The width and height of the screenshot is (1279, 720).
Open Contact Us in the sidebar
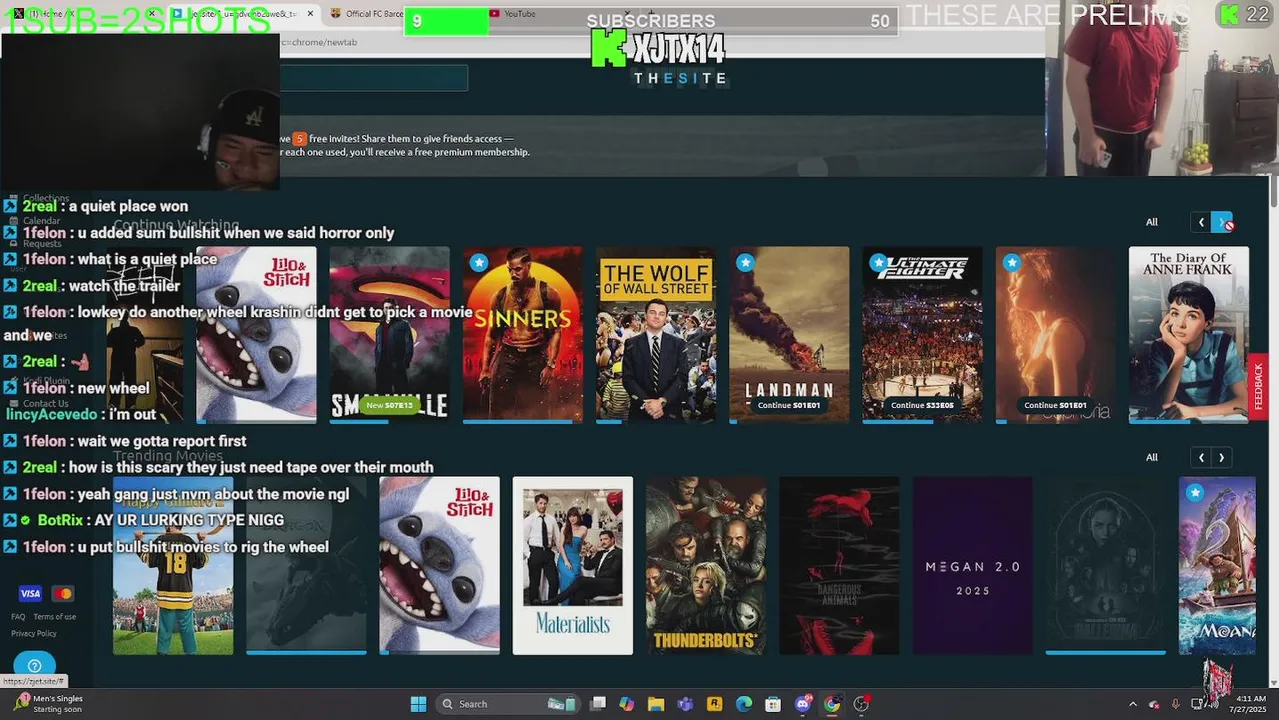click(x=46, y=403)
